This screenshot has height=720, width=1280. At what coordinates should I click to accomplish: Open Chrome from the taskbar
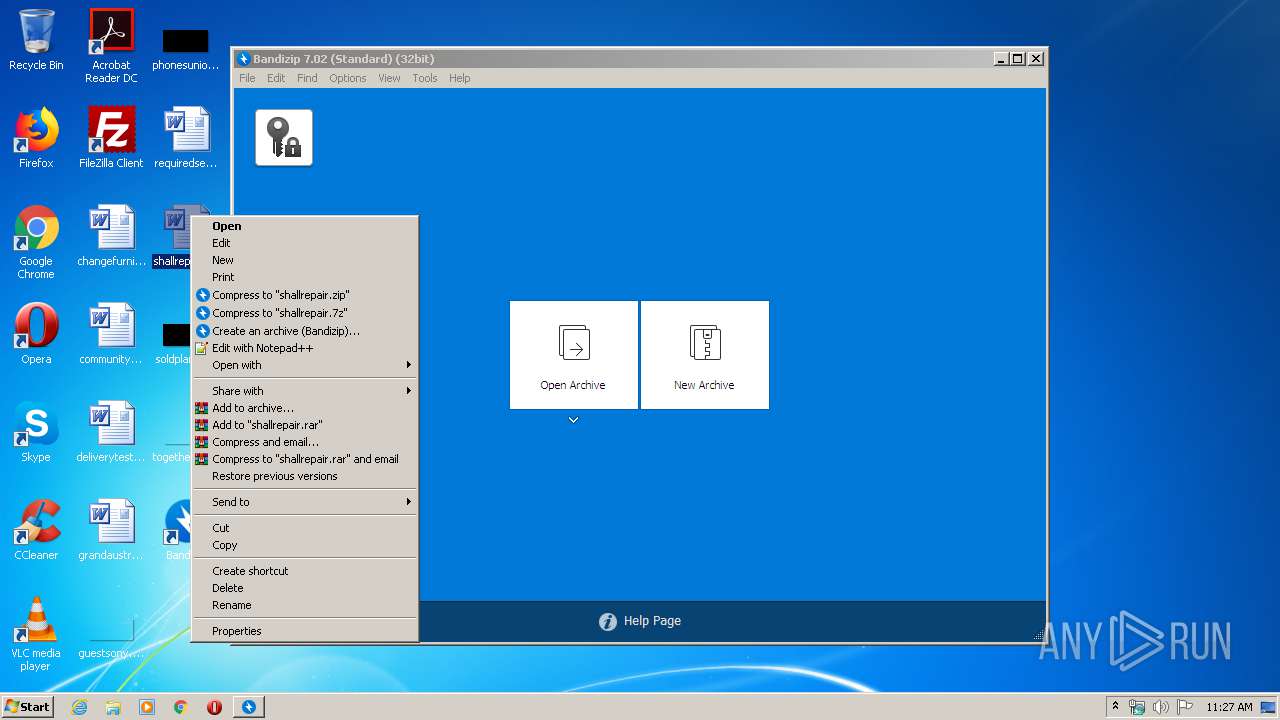[181, 707]
